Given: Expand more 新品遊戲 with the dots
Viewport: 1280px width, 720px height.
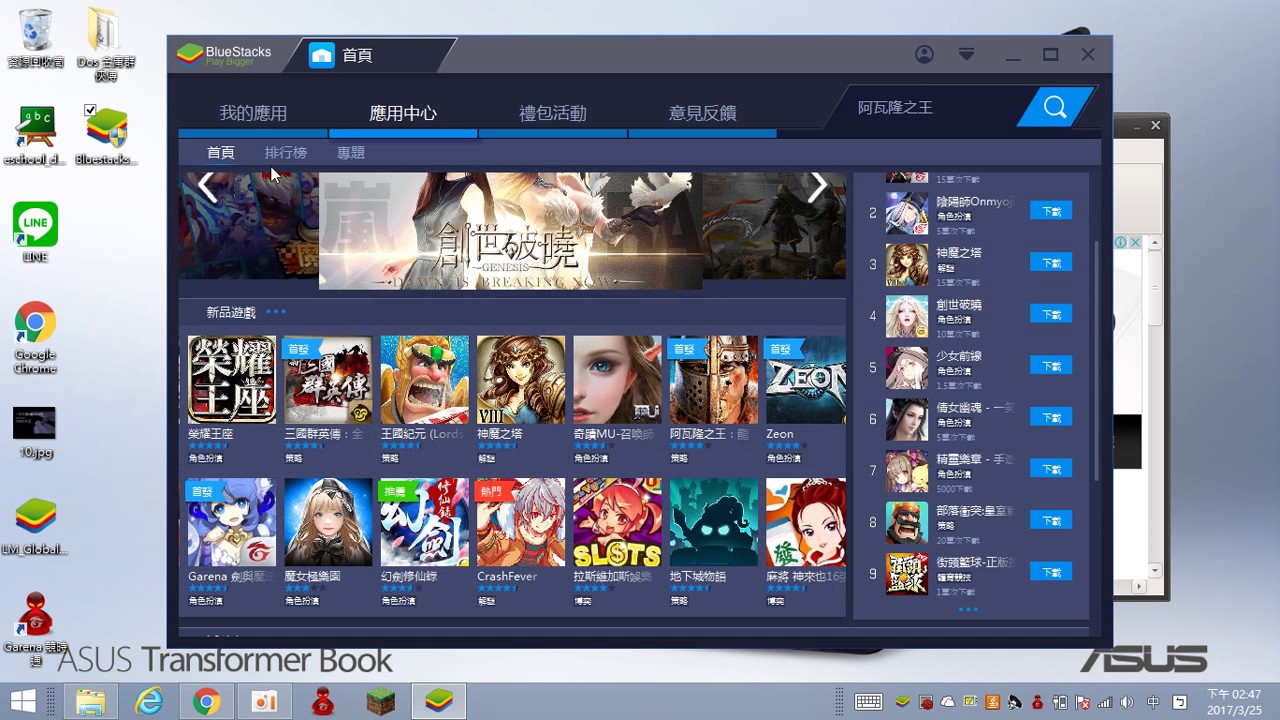Looking at the screenshot, I should pos(276,312).
